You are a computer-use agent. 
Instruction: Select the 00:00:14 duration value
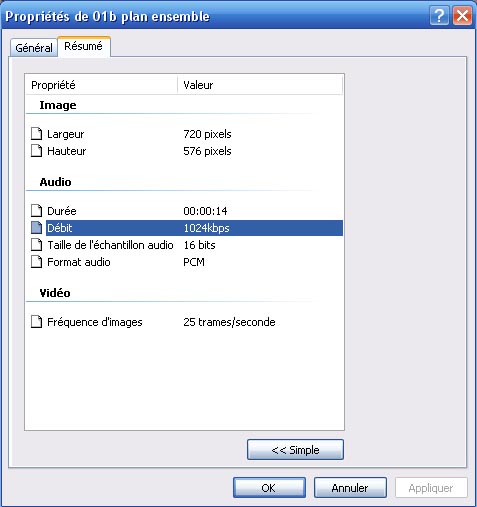click(205, 211)
